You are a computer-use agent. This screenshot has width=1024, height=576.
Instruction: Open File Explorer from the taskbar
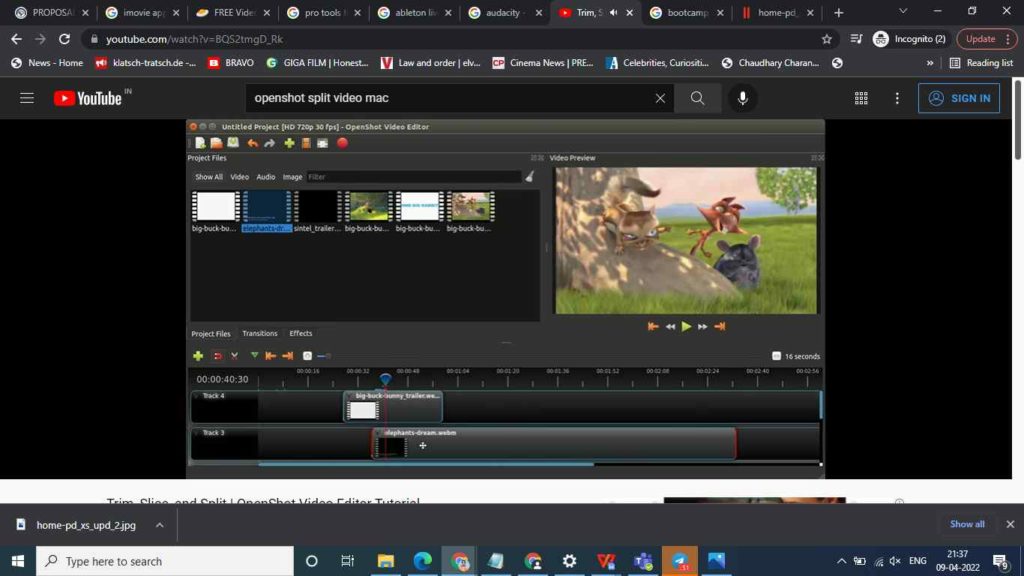pos(385,561)
